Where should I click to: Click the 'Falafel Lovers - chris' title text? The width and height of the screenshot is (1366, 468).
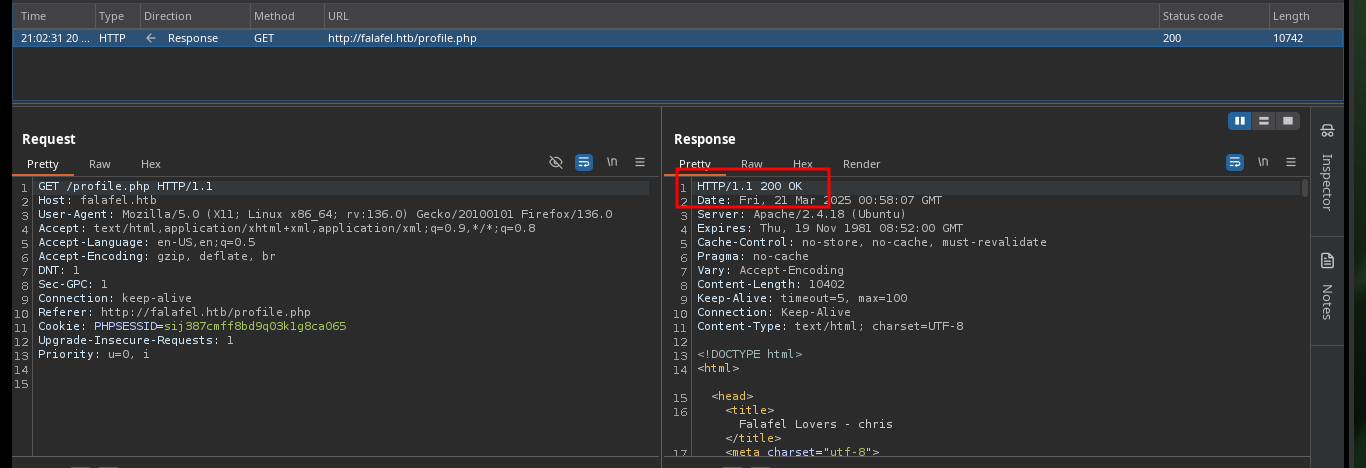click(x=815, y=424)
